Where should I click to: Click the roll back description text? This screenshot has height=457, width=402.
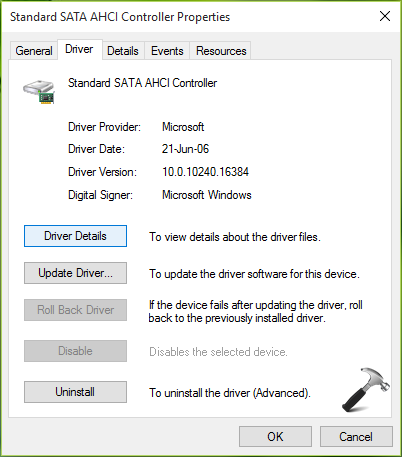(256, 311)
